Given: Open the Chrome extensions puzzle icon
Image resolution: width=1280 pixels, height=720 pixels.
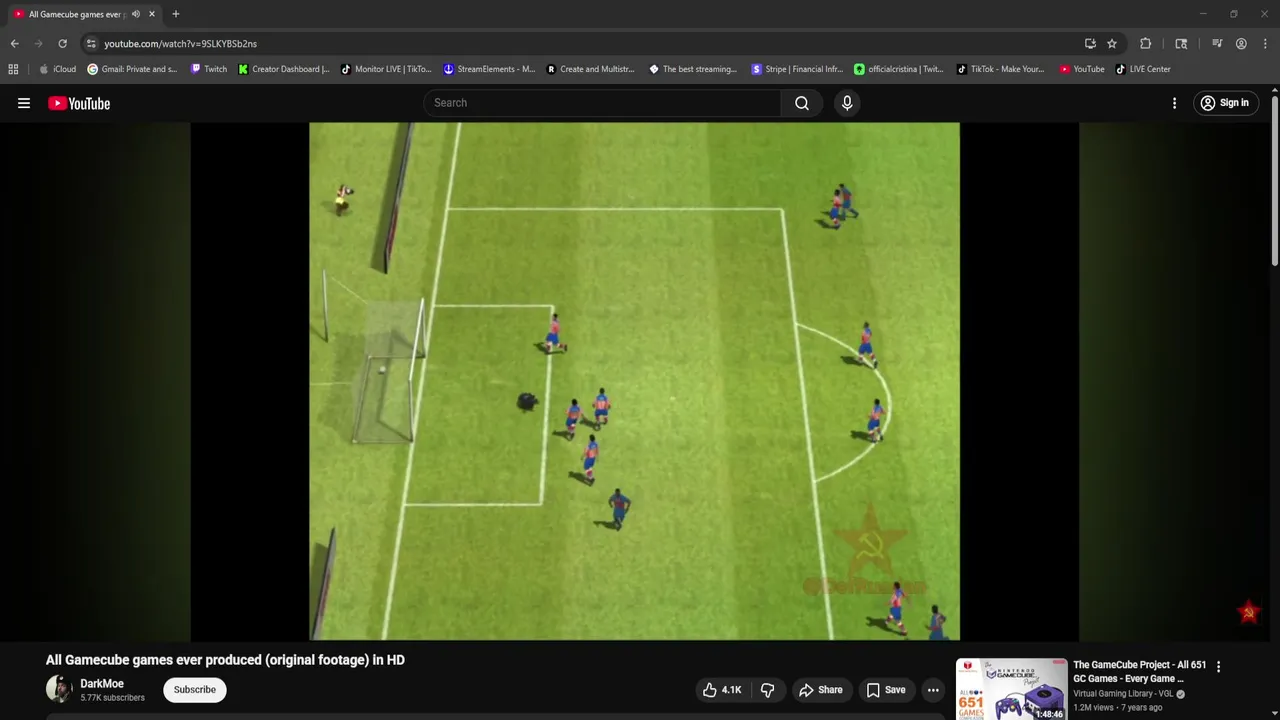Looking at the screenshot, I should pos(1146,44).
